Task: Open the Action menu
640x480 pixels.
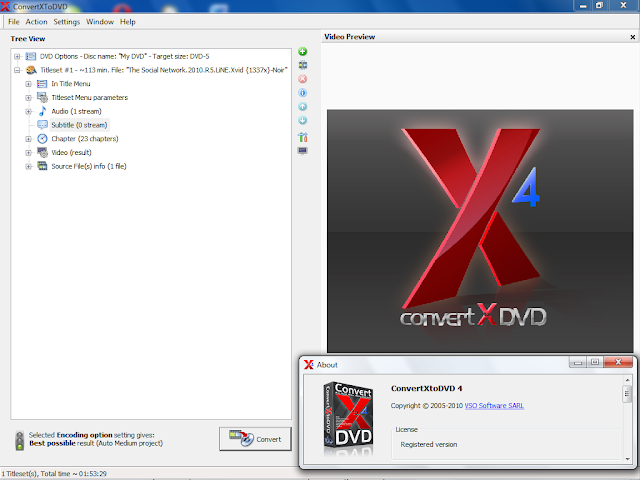Action: pos(36,22)
